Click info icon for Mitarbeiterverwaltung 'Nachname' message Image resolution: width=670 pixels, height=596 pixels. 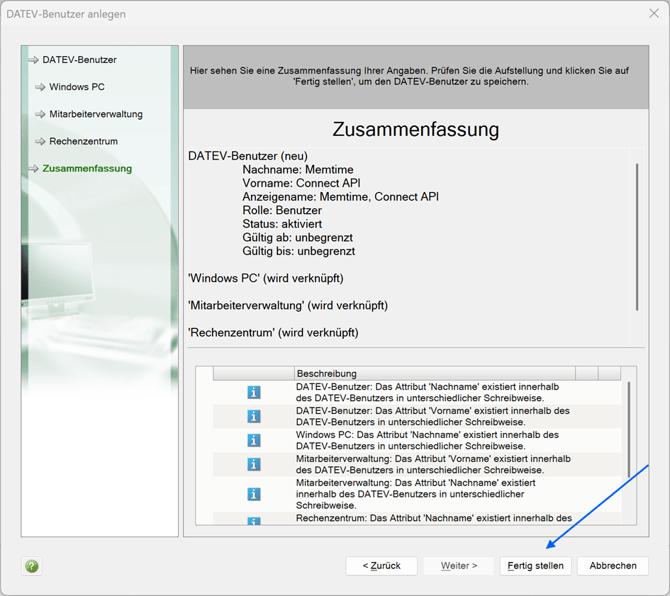click(254, 494)
